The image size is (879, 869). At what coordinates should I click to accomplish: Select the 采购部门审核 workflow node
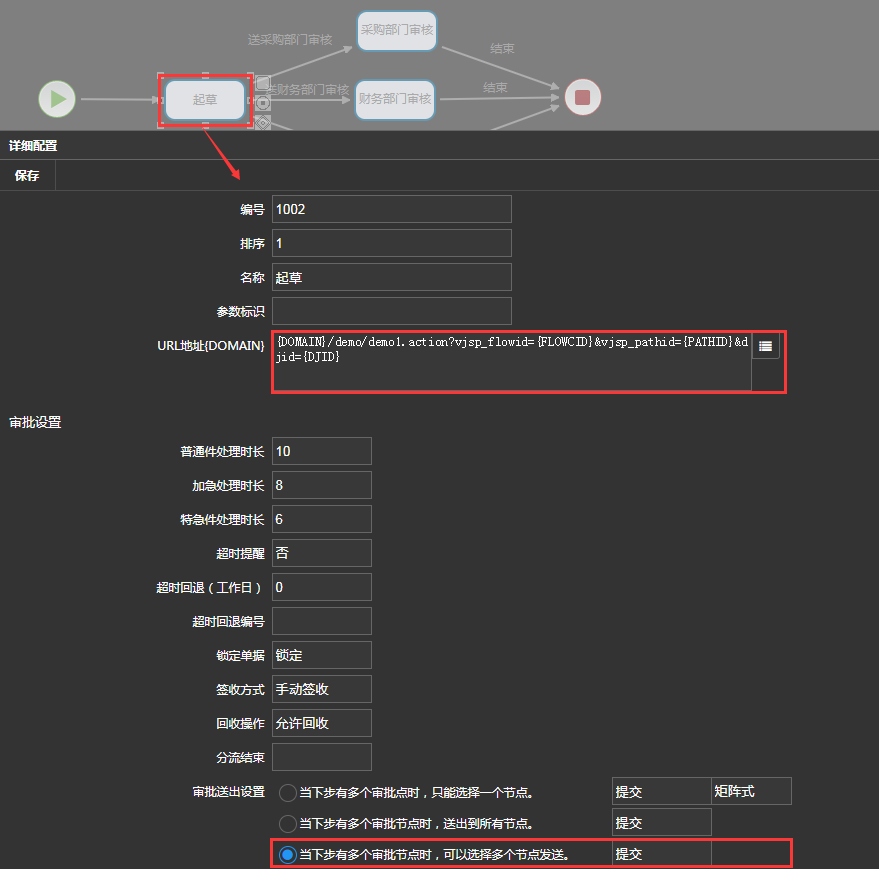click(396, 31)
